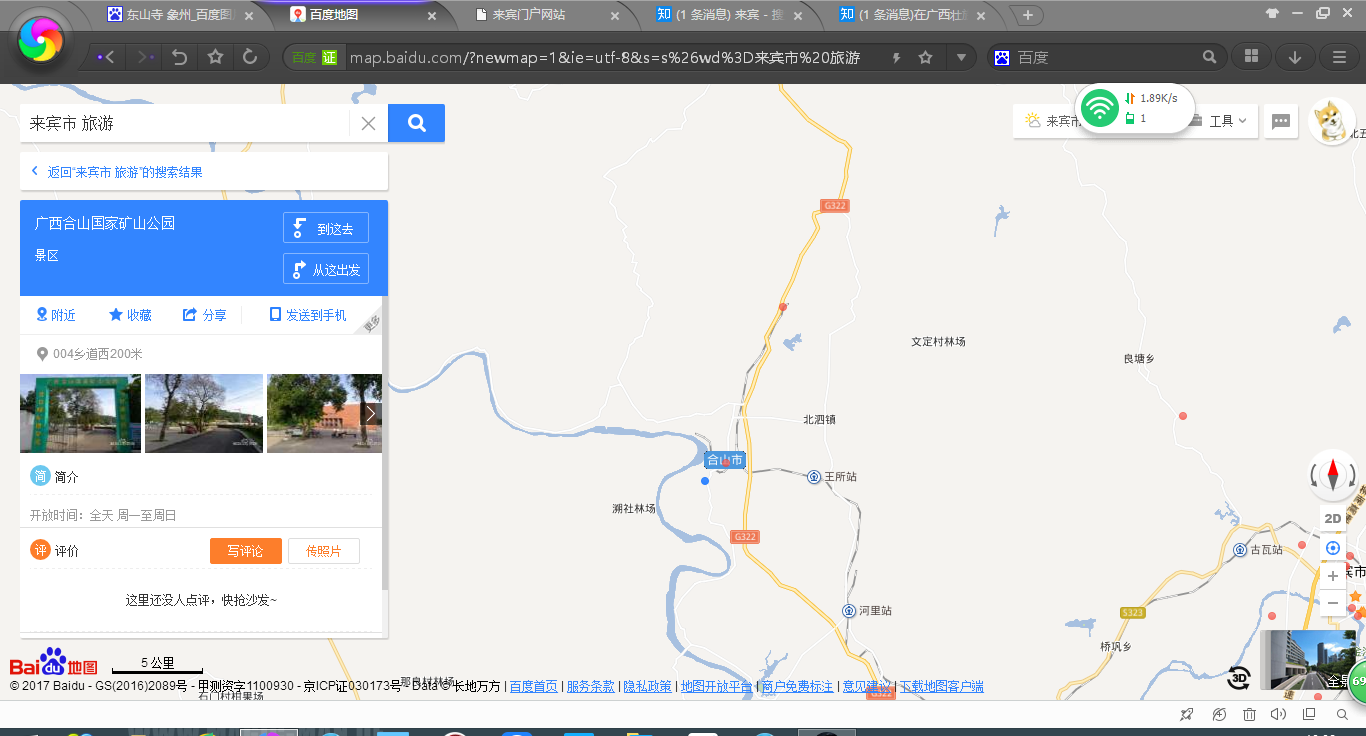Image resolution: width=1366 pixels, height=736 pixels.
Task: Open the third photo, the red building
Action: click(x=324, y=413)
